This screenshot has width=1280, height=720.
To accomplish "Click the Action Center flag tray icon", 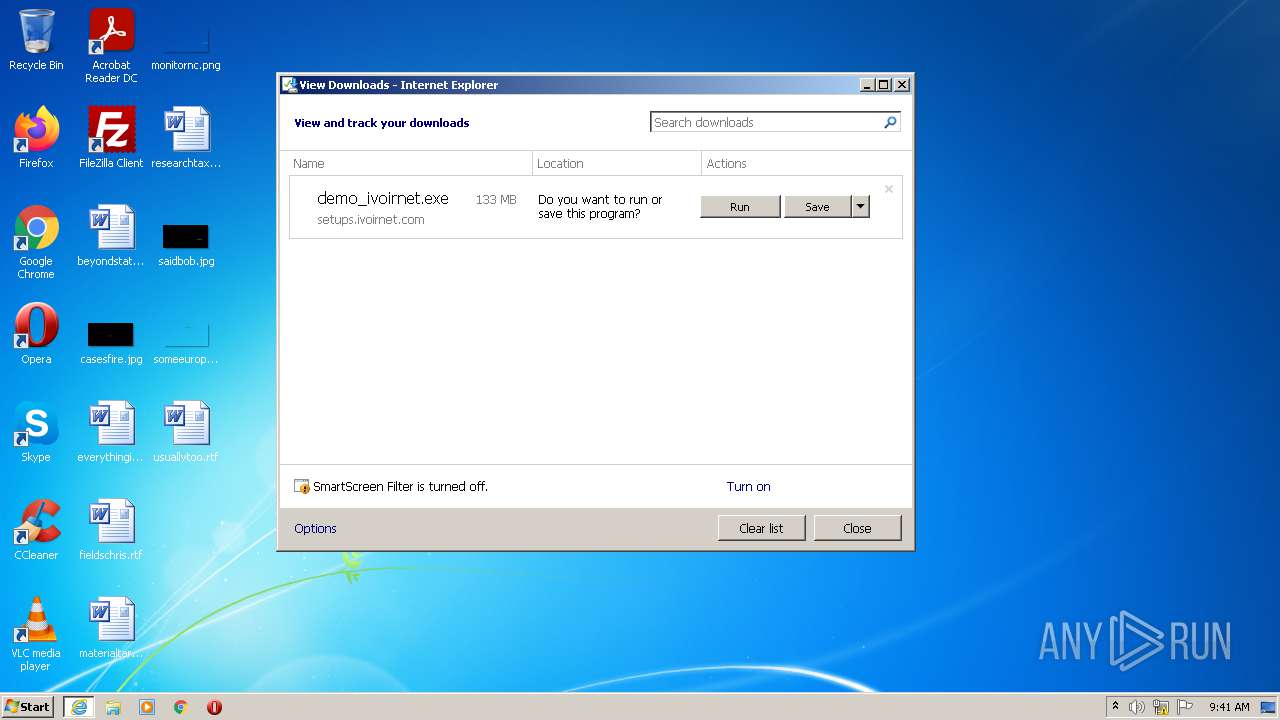I will pyautogui.click(x=1185, y=707).
